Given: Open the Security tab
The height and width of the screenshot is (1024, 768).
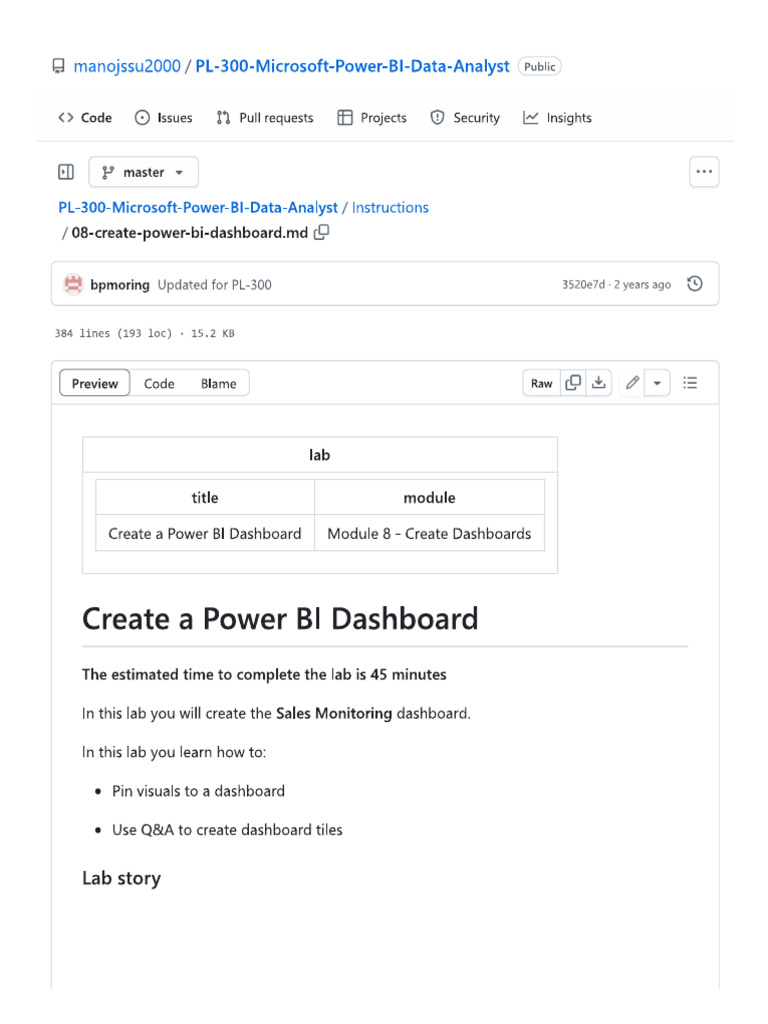Looking at the screenshot, I should [465, 118].
